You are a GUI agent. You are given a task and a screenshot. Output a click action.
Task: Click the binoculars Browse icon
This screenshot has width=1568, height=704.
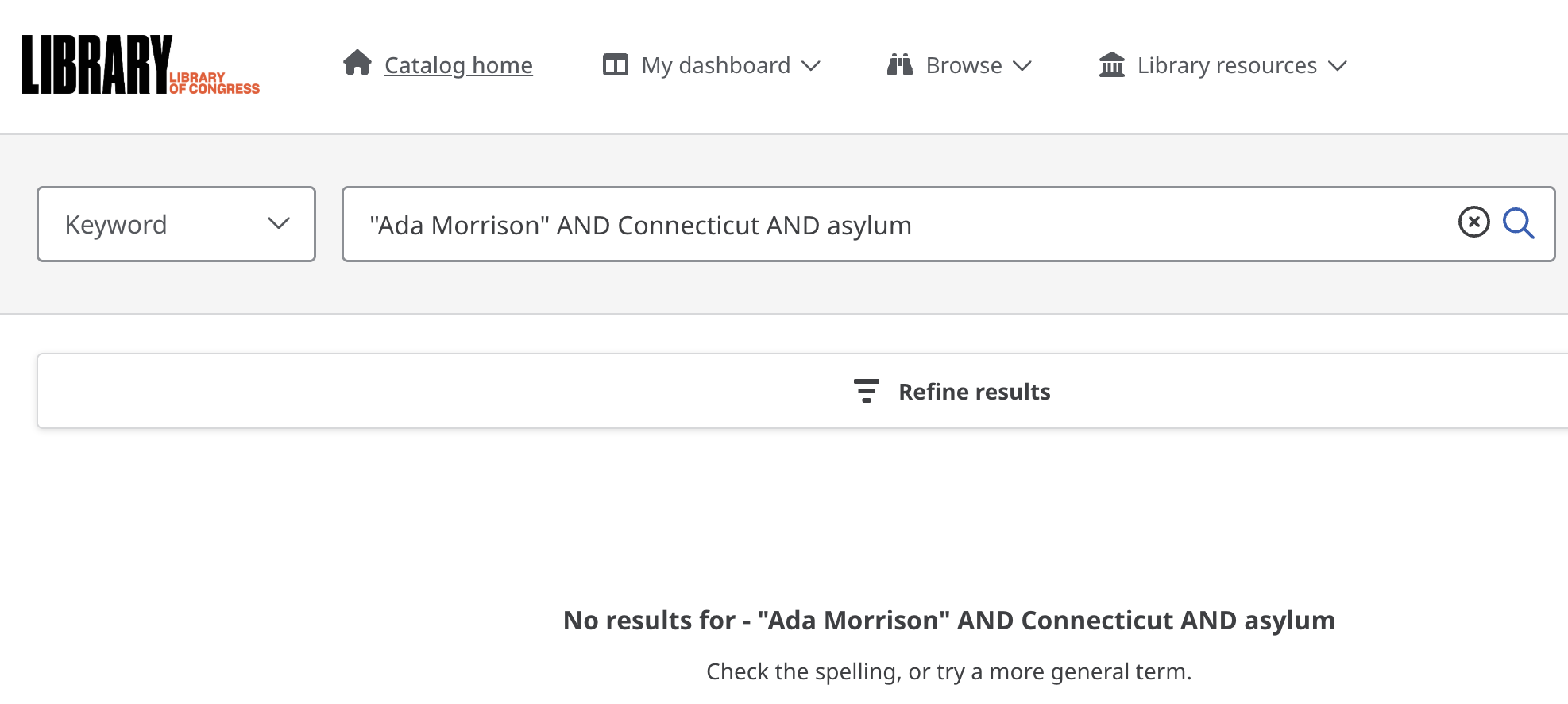[x=900, y=64]
